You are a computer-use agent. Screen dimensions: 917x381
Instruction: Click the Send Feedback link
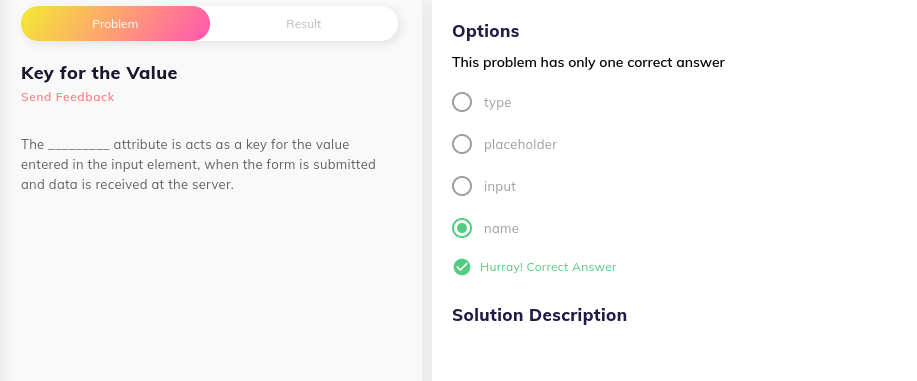tap(68, 97)
